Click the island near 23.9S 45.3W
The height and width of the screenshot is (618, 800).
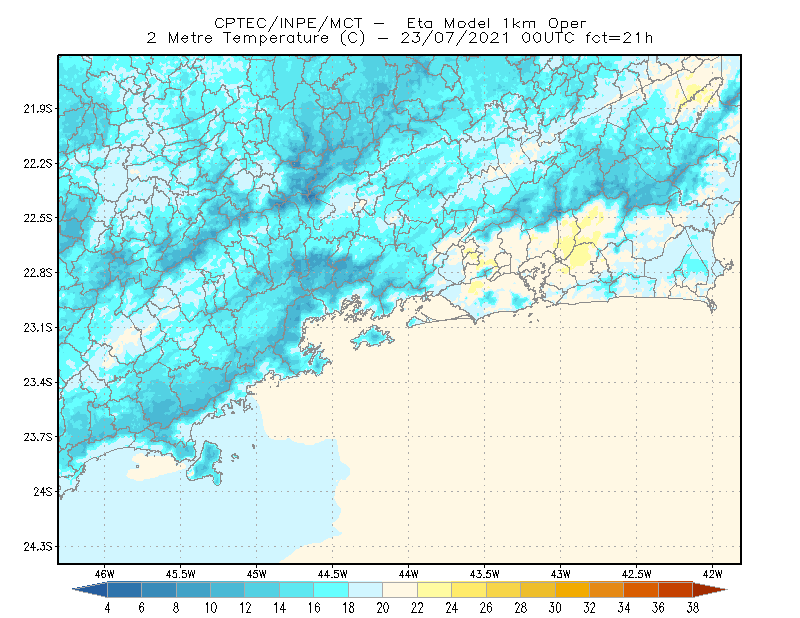pos(206,463)
